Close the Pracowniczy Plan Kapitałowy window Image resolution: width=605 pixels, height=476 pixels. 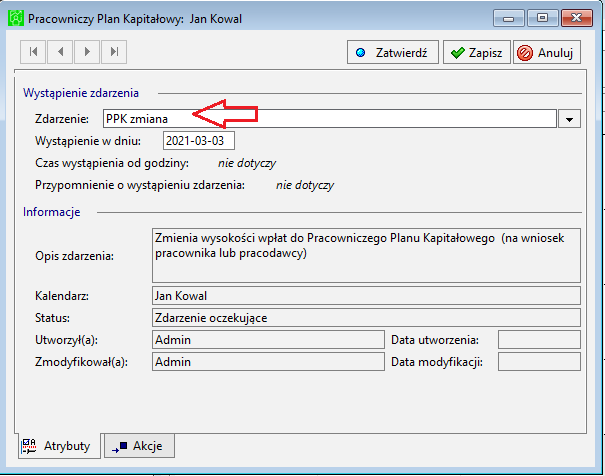(x=577, y=18)
